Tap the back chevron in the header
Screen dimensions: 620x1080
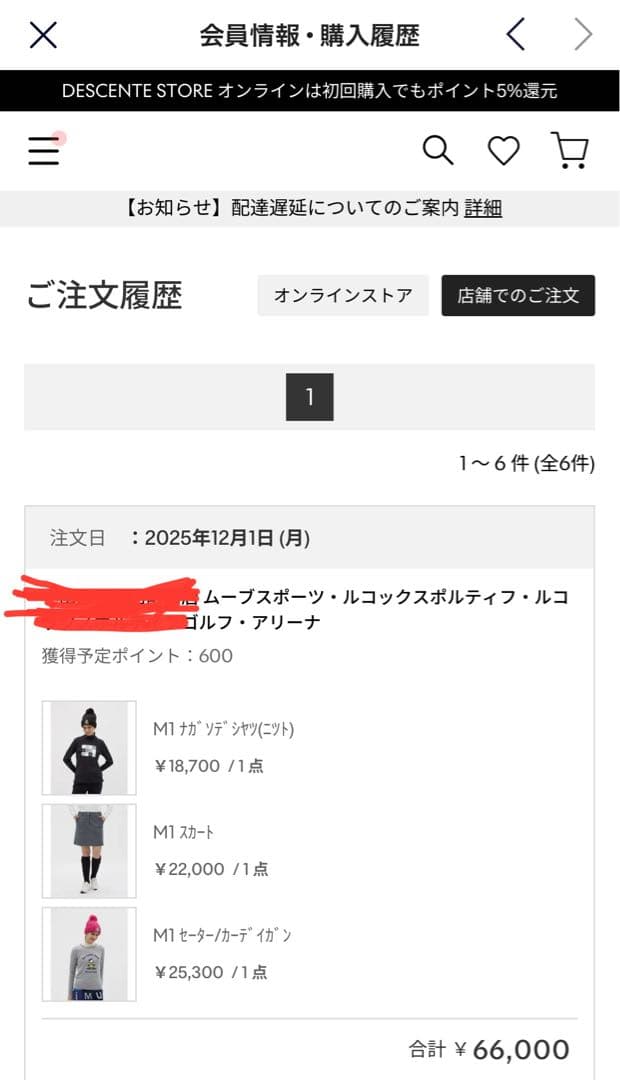pos(513,33)
